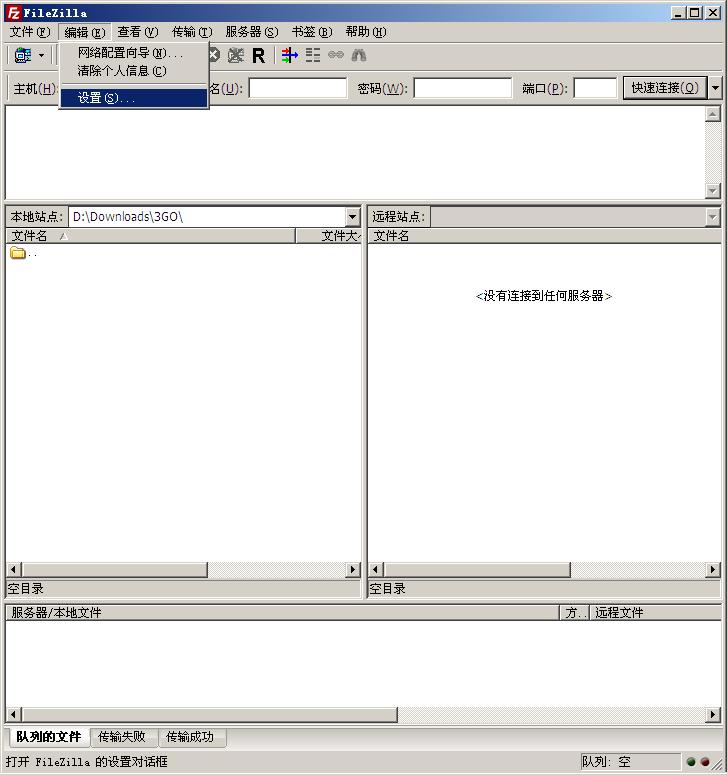Click the 远程文件 queue column header
The width and height of the screenshot is (727, 775).
tap(655, 613)
